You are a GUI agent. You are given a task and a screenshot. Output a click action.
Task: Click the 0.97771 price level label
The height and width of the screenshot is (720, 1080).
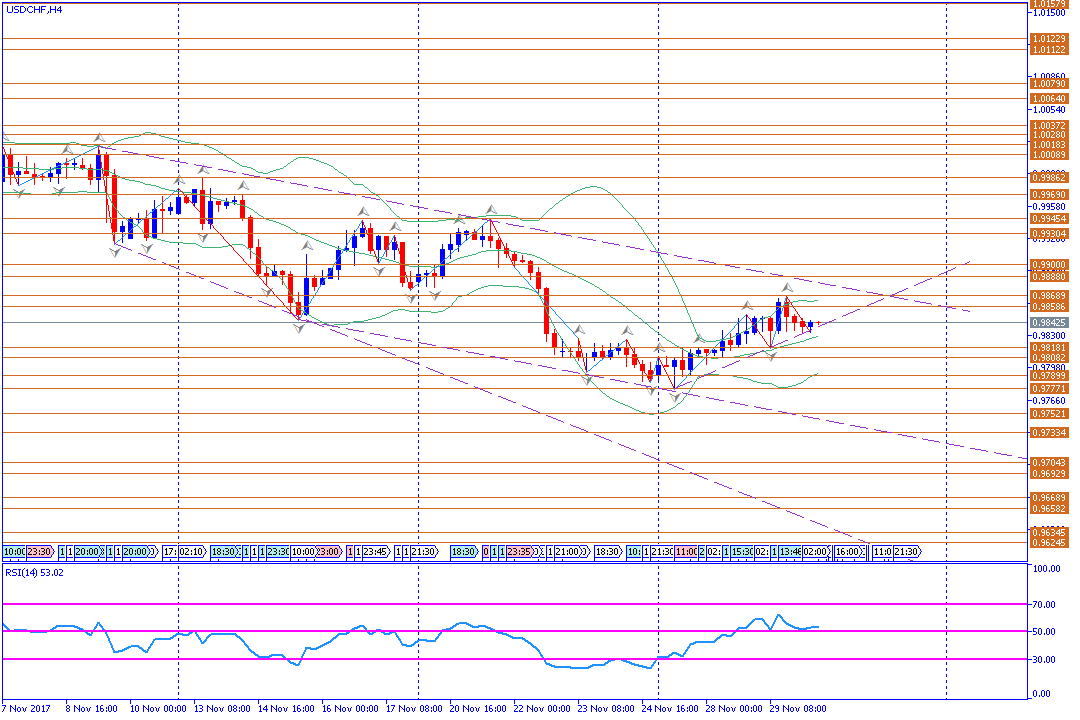point(1049,389)
